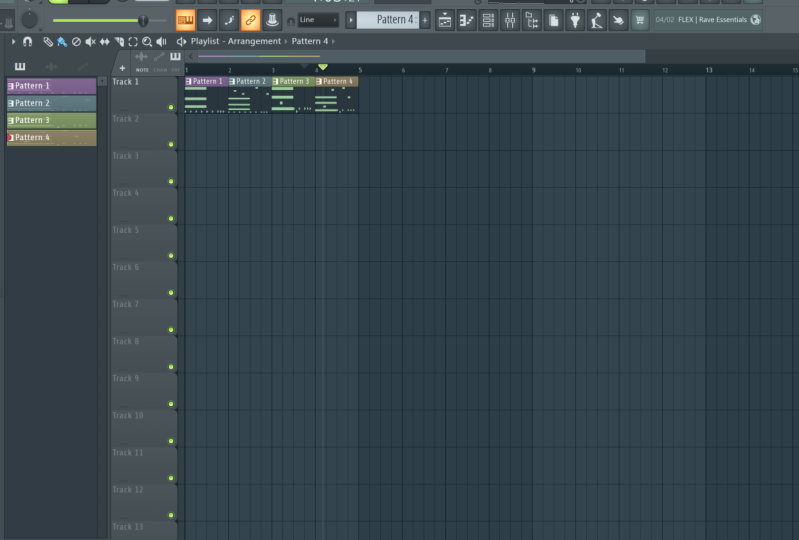The height and width of the screenshot is (540, 799).
Task: Open the Channel rack icon
Action: tap(488, 20)
